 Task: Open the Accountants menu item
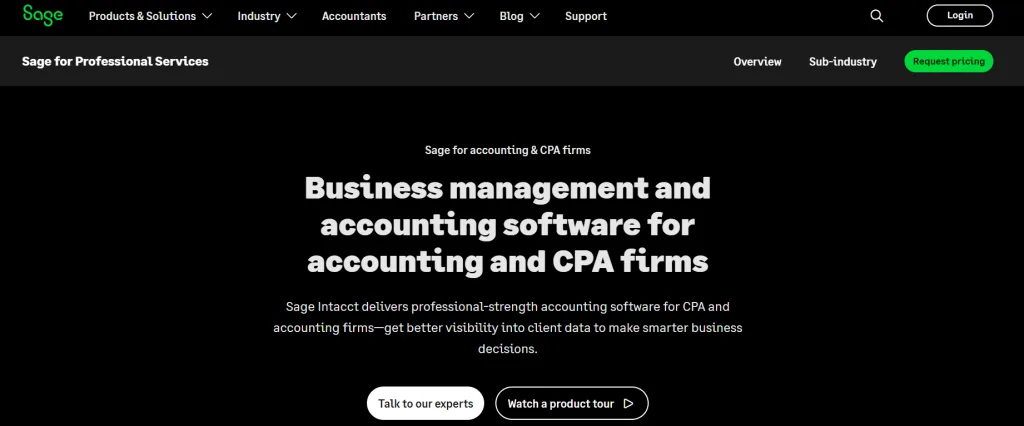(354, 16)
